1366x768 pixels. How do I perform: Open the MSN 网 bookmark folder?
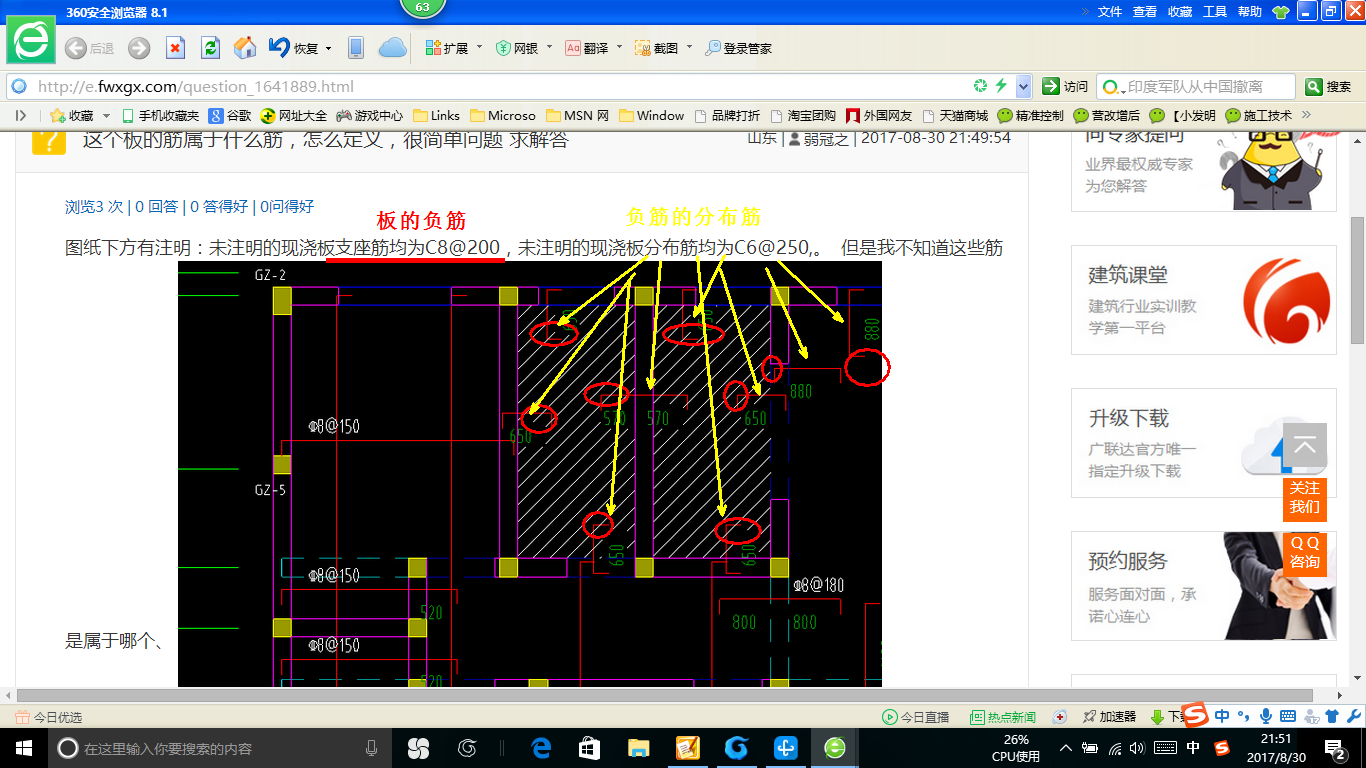coord(577,116)
